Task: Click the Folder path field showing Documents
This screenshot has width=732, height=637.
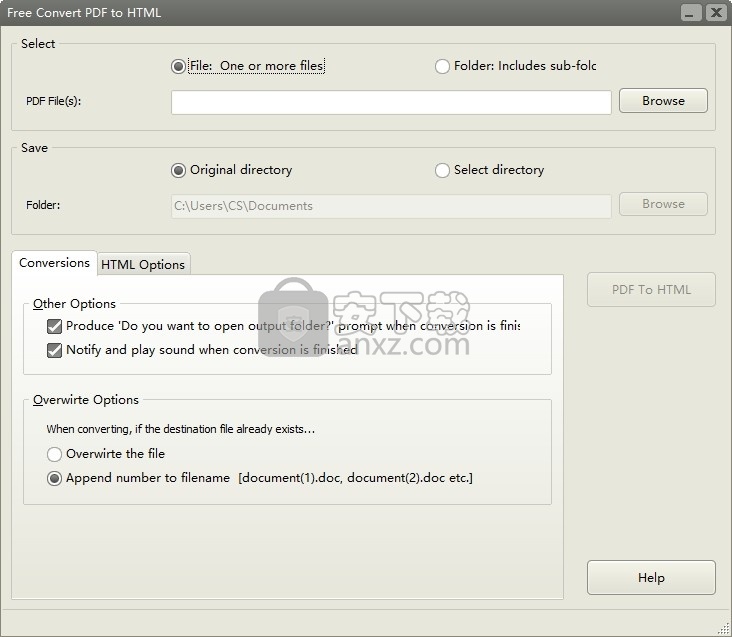Action: coord(391,206)
